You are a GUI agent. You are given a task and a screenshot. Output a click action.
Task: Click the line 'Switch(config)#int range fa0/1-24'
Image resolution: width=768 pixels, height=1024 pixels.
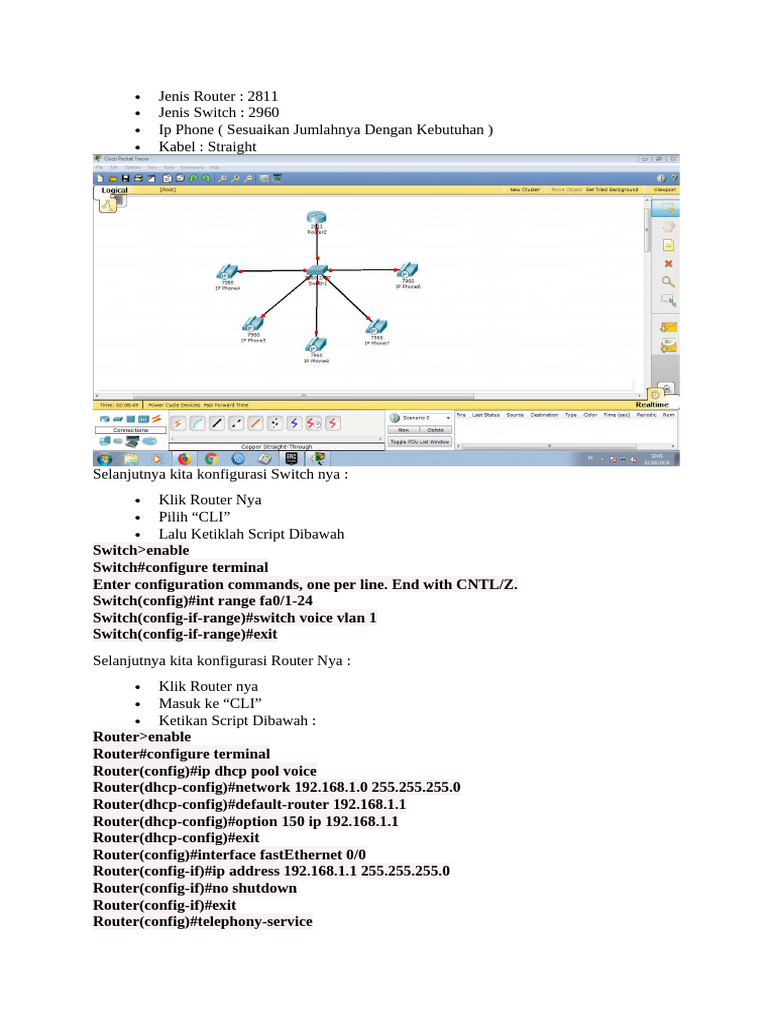coord(202,601)
